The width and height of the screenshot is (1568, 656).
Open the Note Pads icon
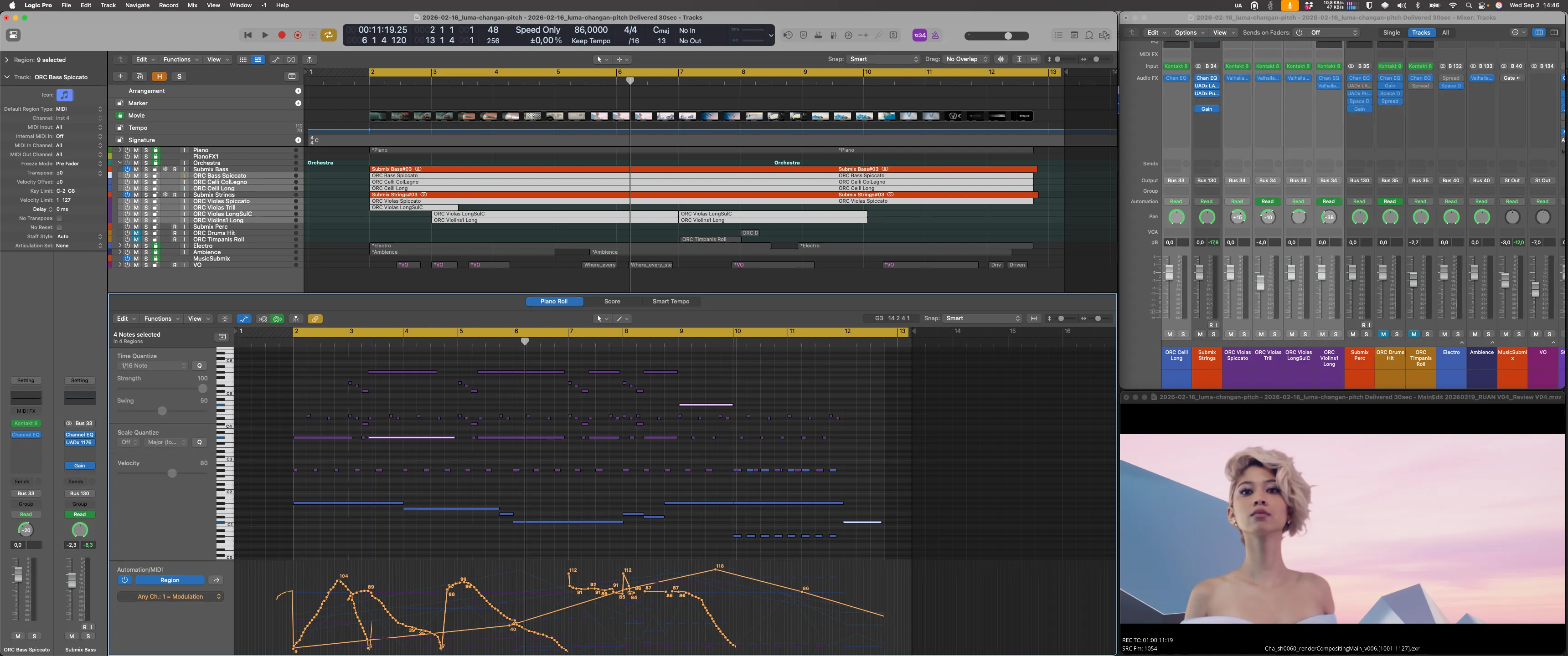coord(1074,35)
